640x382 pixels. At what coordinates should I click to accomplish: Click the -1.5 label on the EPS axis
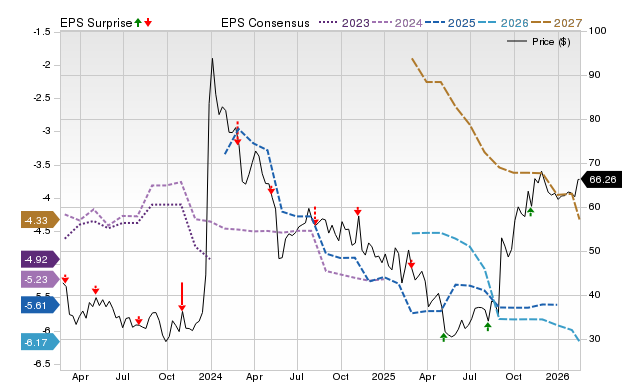42,32
